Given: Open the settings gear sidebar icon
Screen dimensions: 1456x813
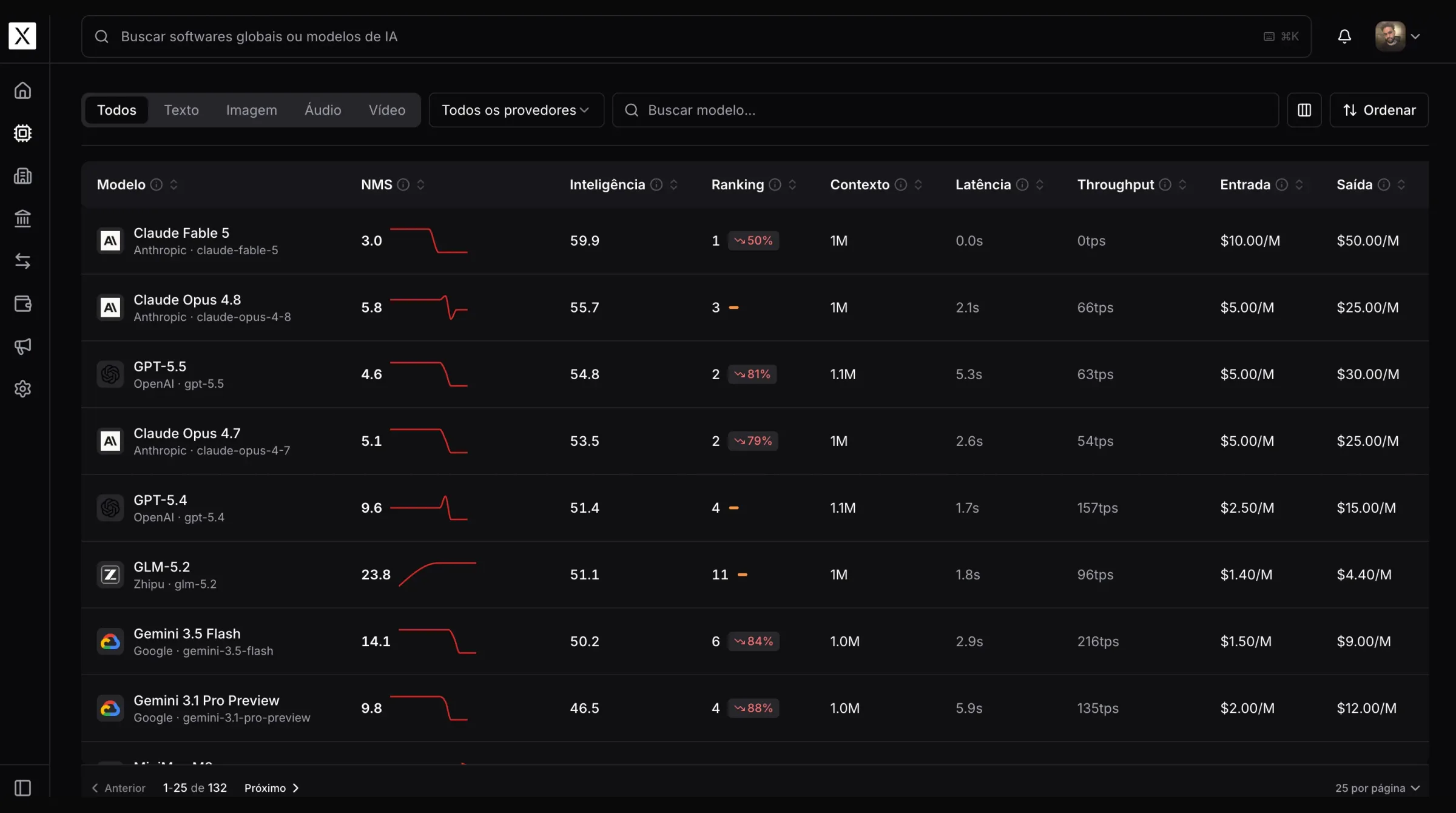Looking at the screenshot, I should (22, 389).
